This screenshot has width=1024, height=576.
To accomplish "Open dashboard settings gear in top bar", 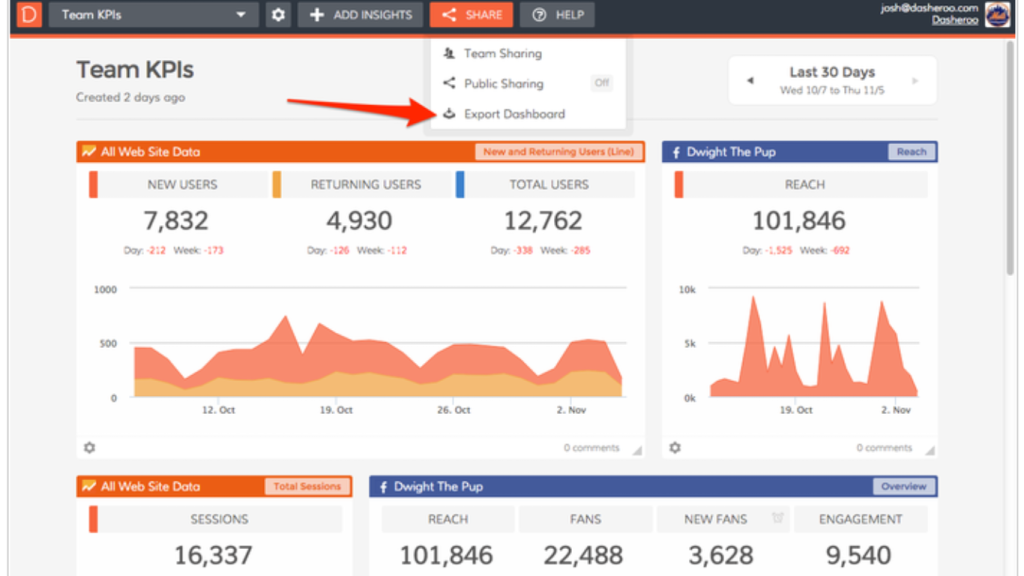I will click(278, 15).
